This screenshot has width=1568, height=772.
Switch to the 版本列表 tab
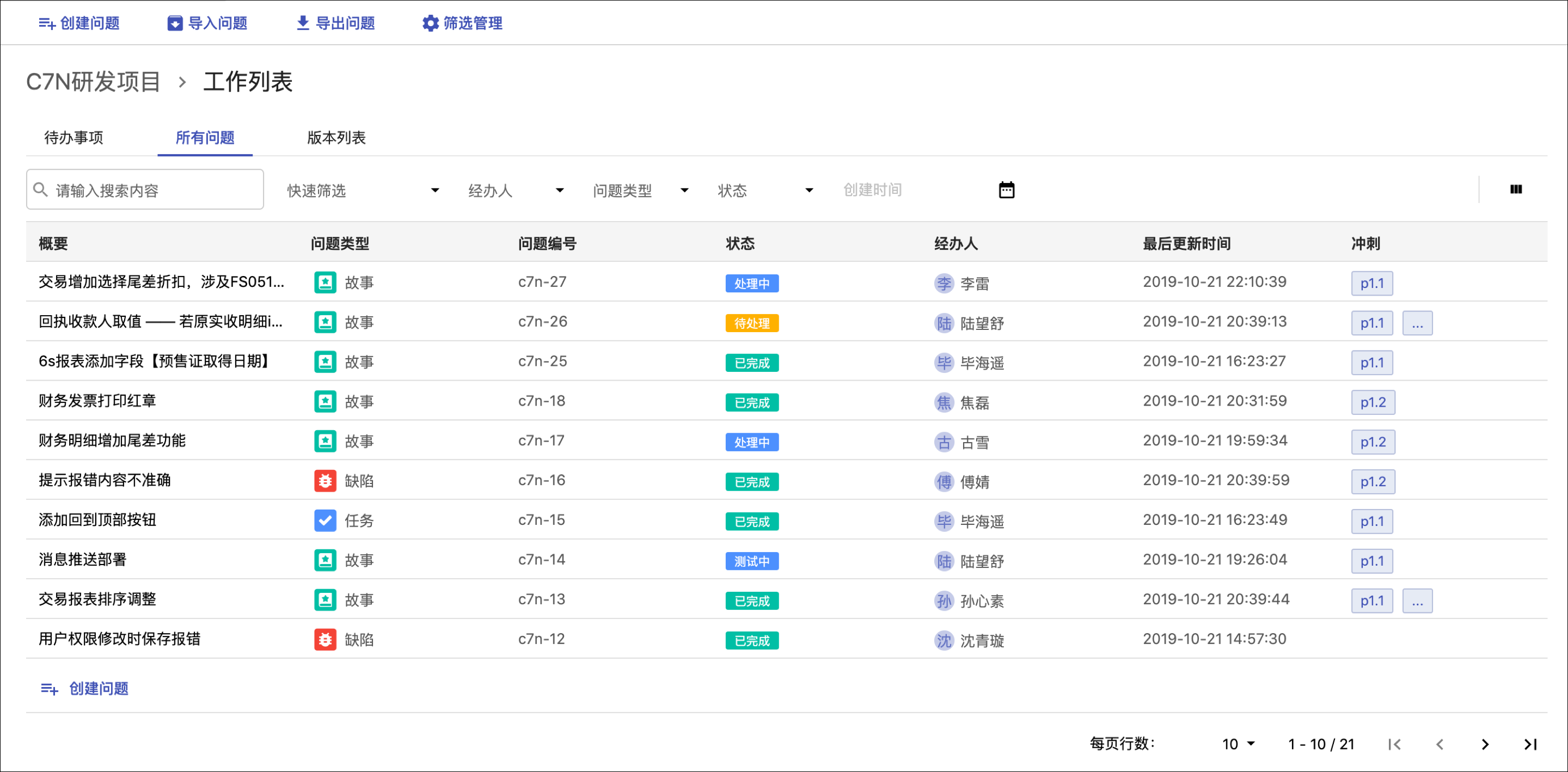(x=336, y=138)
